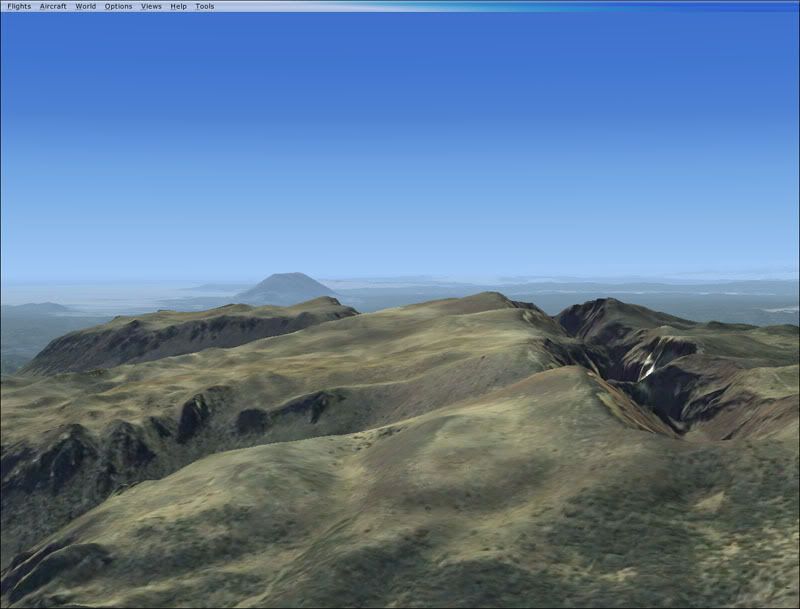Open the World menu
Image resolution: width=800 pixels, height=609 pixels.
pyautogui.click(x=86, y=6)
